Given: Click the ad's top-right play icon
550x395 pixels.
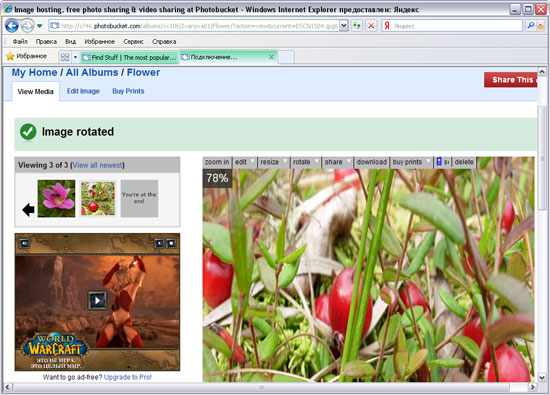Looking at the screenshot, I should click(x=159, y=243).
